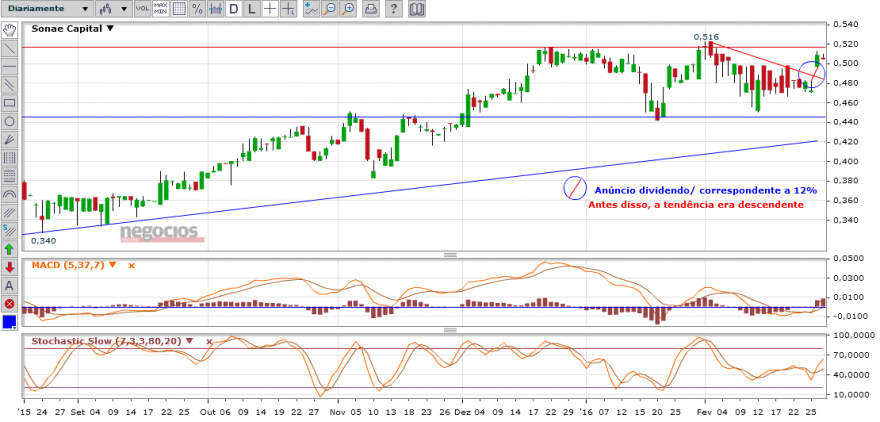Viewport: 880px width, 422px height.
Task: Click the fit-width chart icon
Action: (x=216, y=8)
